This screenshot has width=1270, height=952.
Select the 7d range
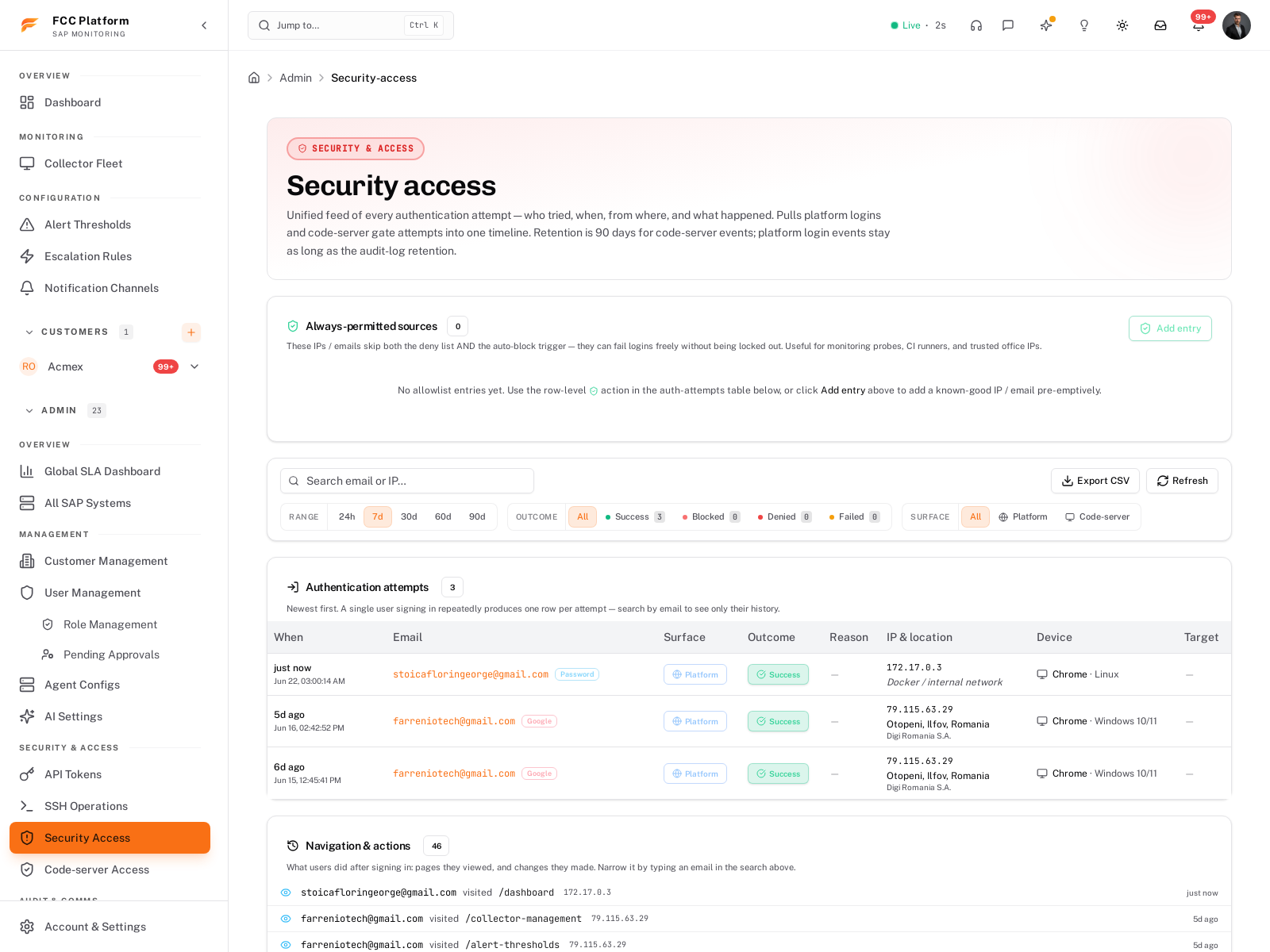378,516
